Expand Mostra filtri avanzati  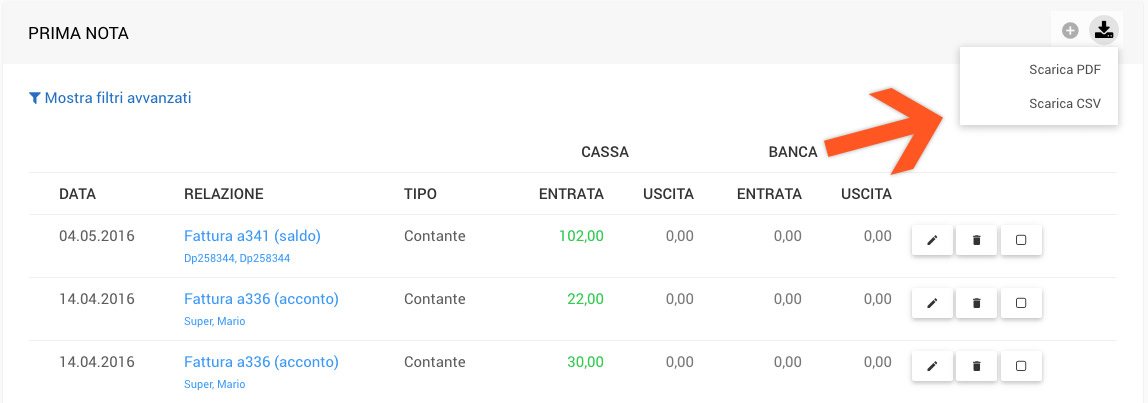pyautogui.click(x=110, y=98)
